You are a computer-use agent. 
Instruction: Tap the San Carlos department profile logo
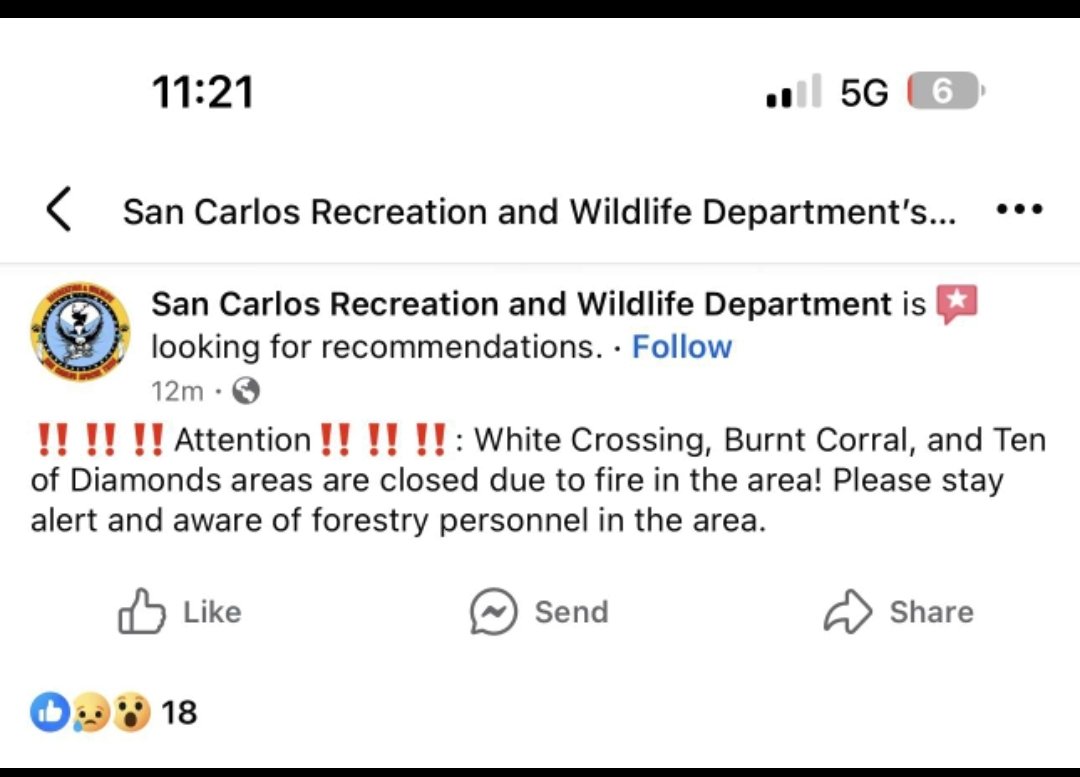[81, 331]
